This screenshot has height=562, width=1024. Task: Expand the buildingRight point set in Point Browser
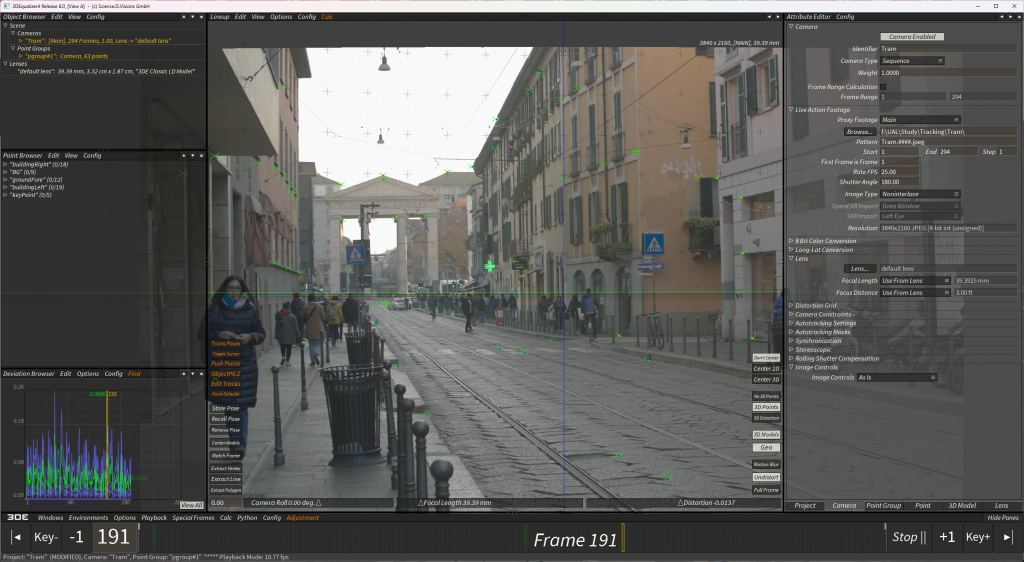coord(6,164)
